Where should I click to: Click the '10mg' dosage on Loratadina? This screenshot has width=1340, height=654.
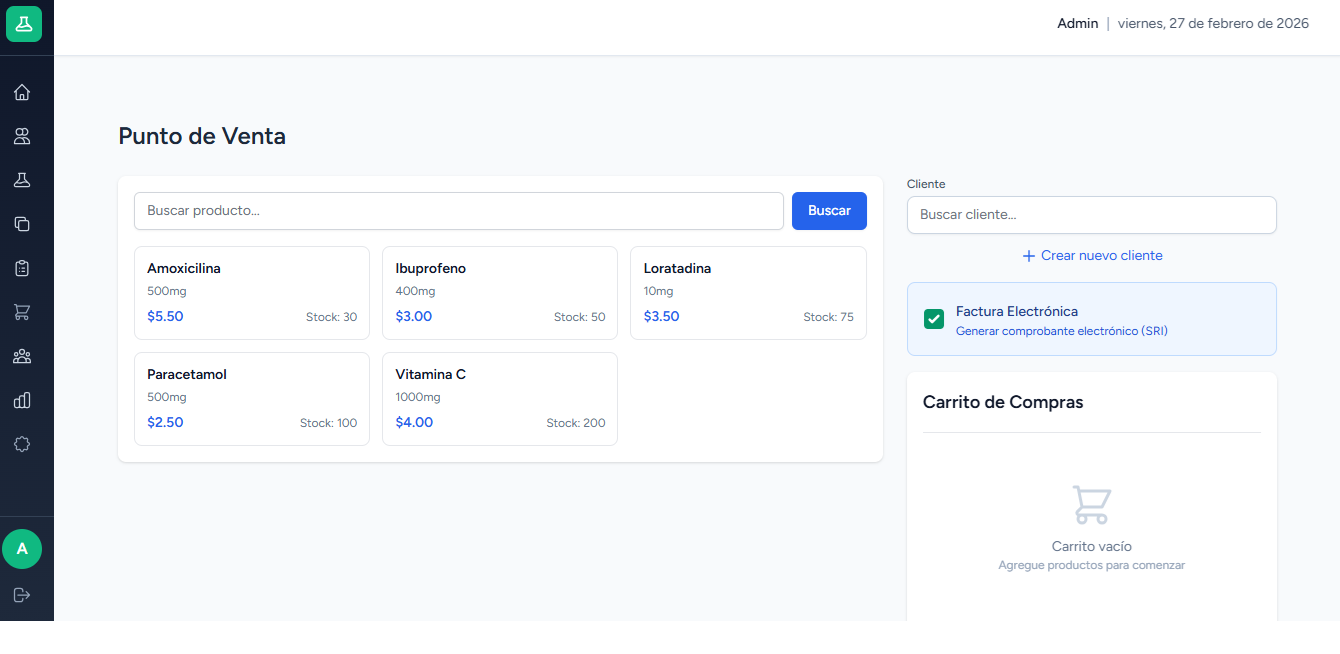658,291
